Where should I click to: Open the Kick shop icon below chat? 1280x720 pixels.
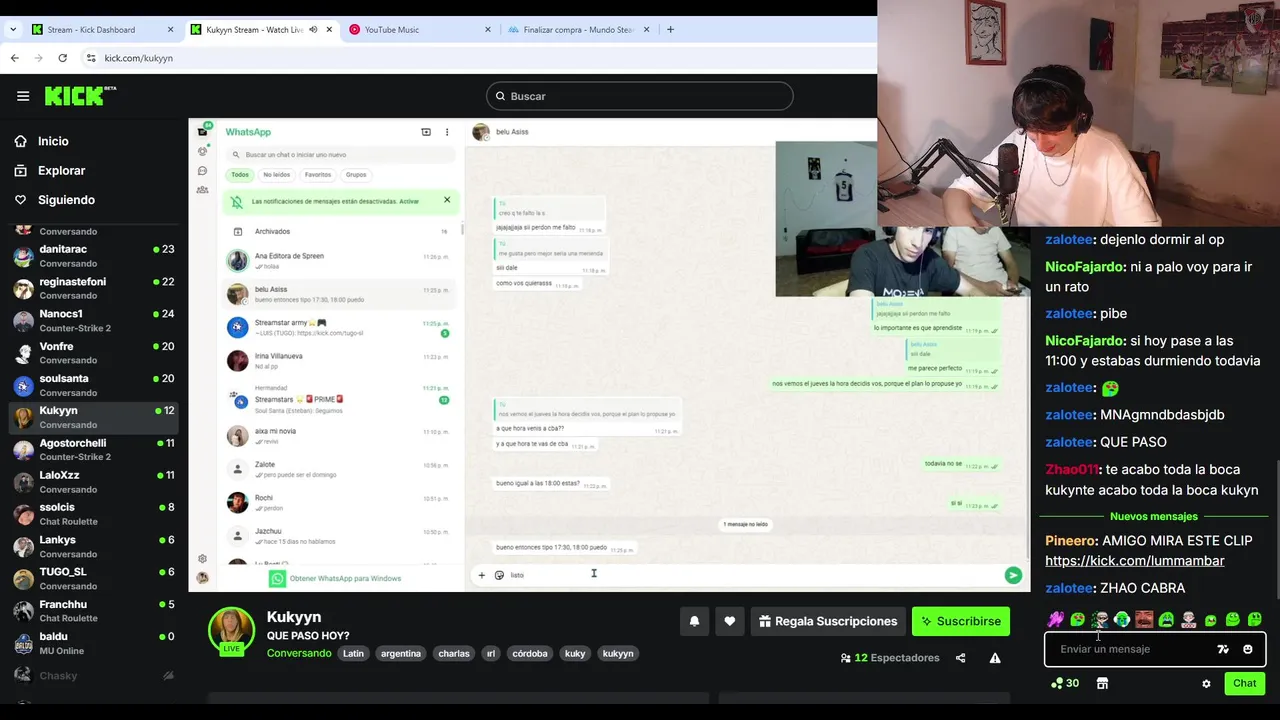coord(1102,684)
